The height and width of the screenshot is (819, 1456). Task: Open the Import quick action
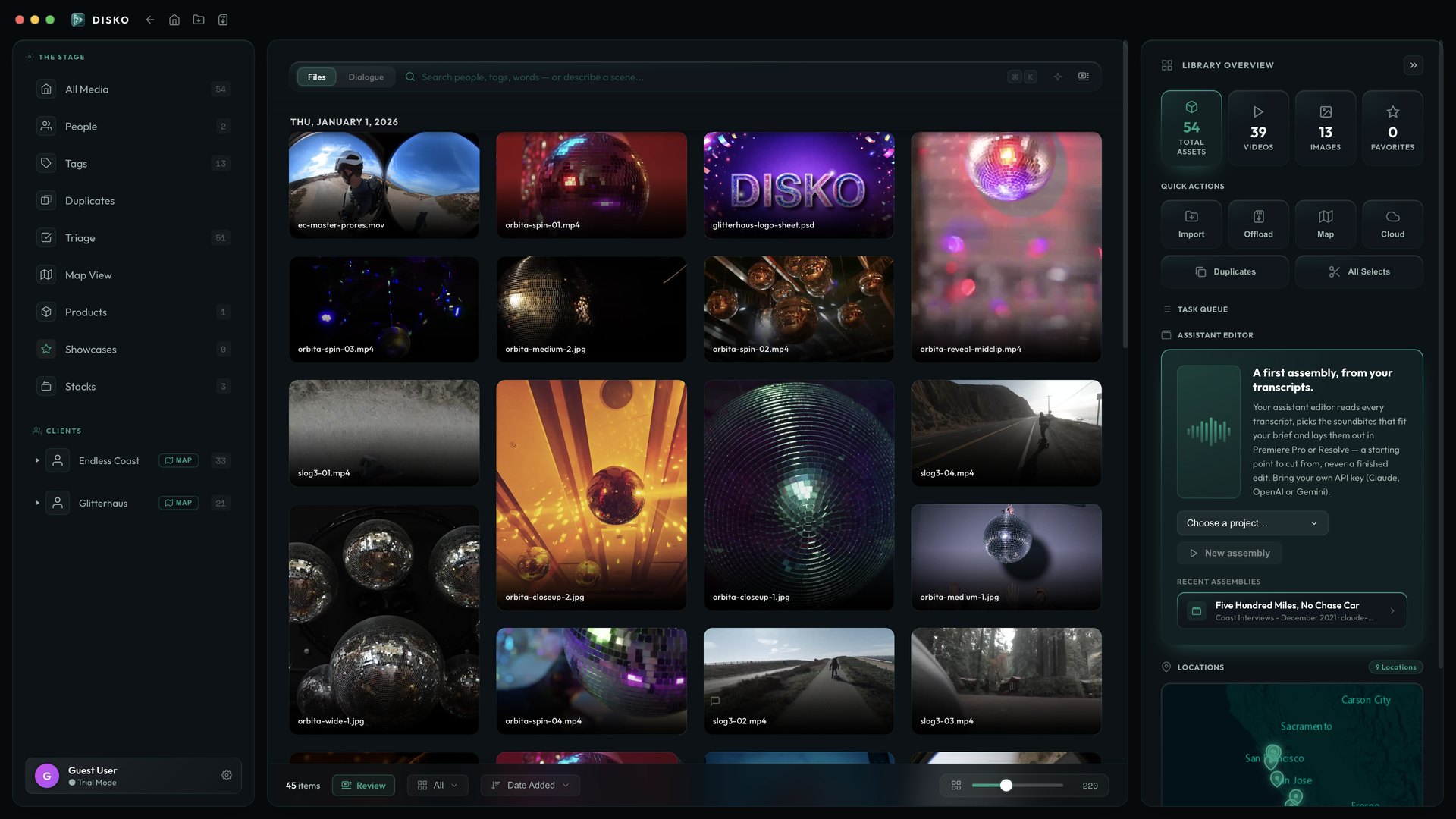[1191, 224]
